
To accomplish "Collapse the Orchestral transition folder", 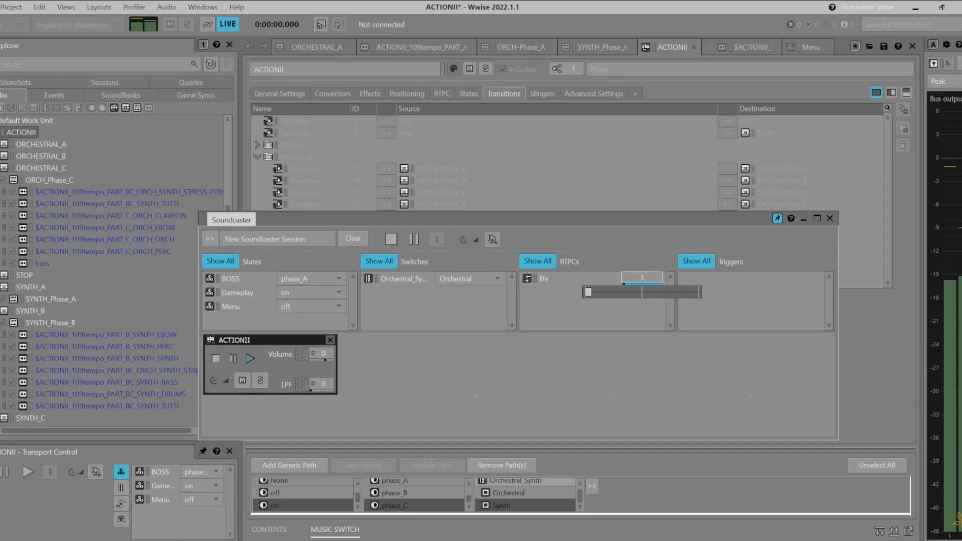I will tap(257, 157).
